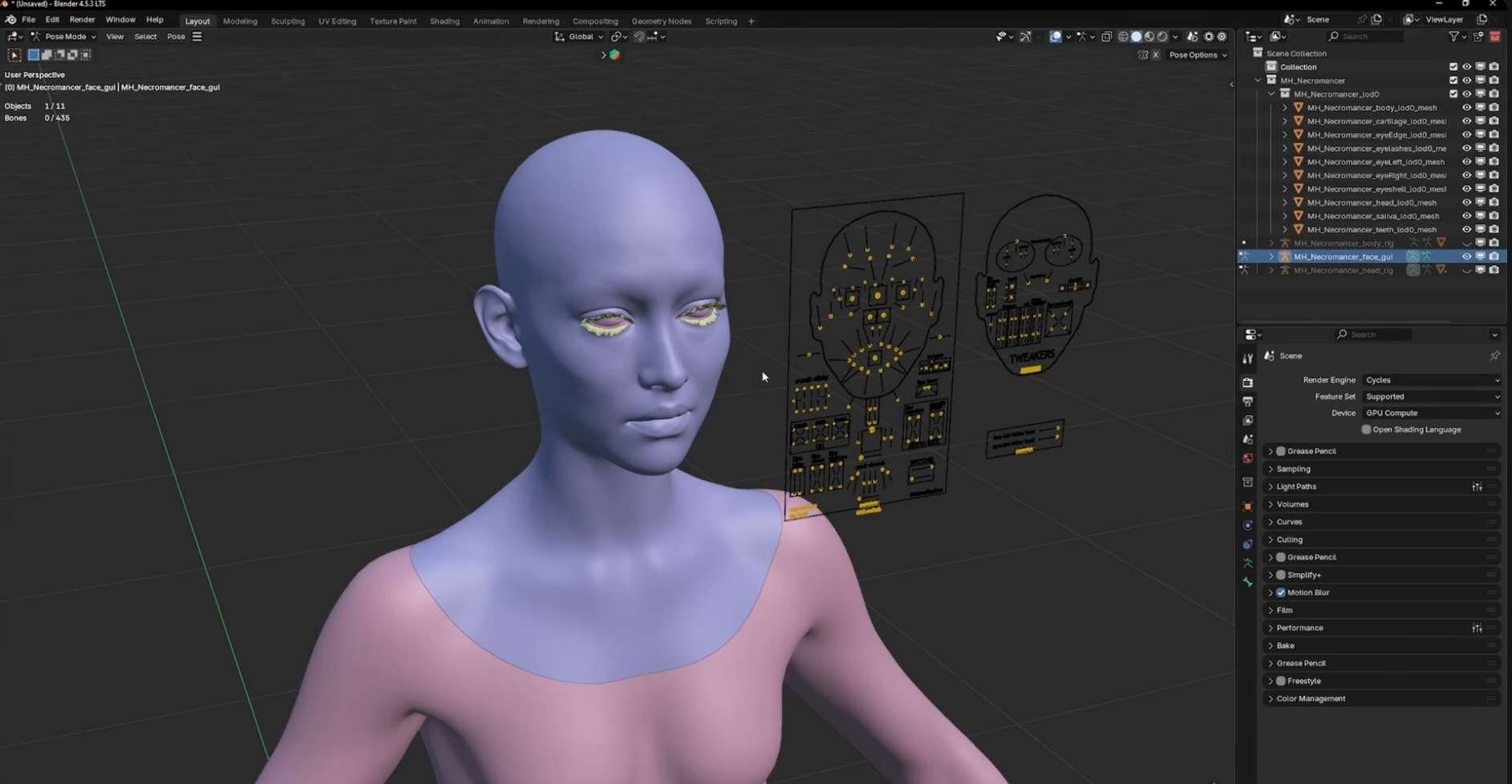
Task: Open the Tool properties tab
Action: point(1247,358)
